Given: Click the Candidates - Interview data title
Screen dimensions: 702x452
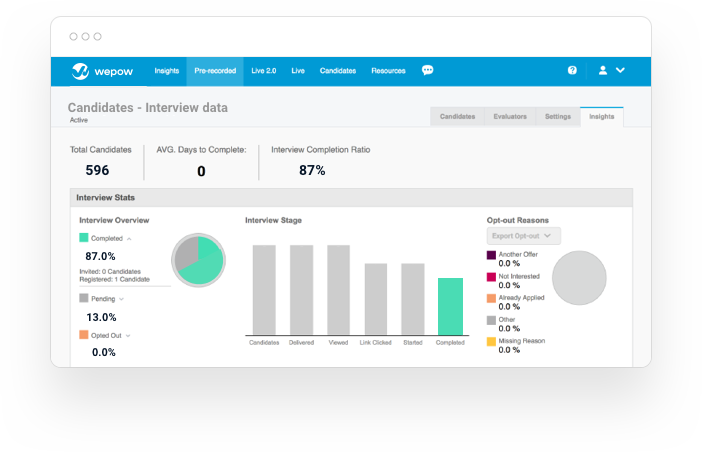Looking at the screenshot, I should (148, 108).
